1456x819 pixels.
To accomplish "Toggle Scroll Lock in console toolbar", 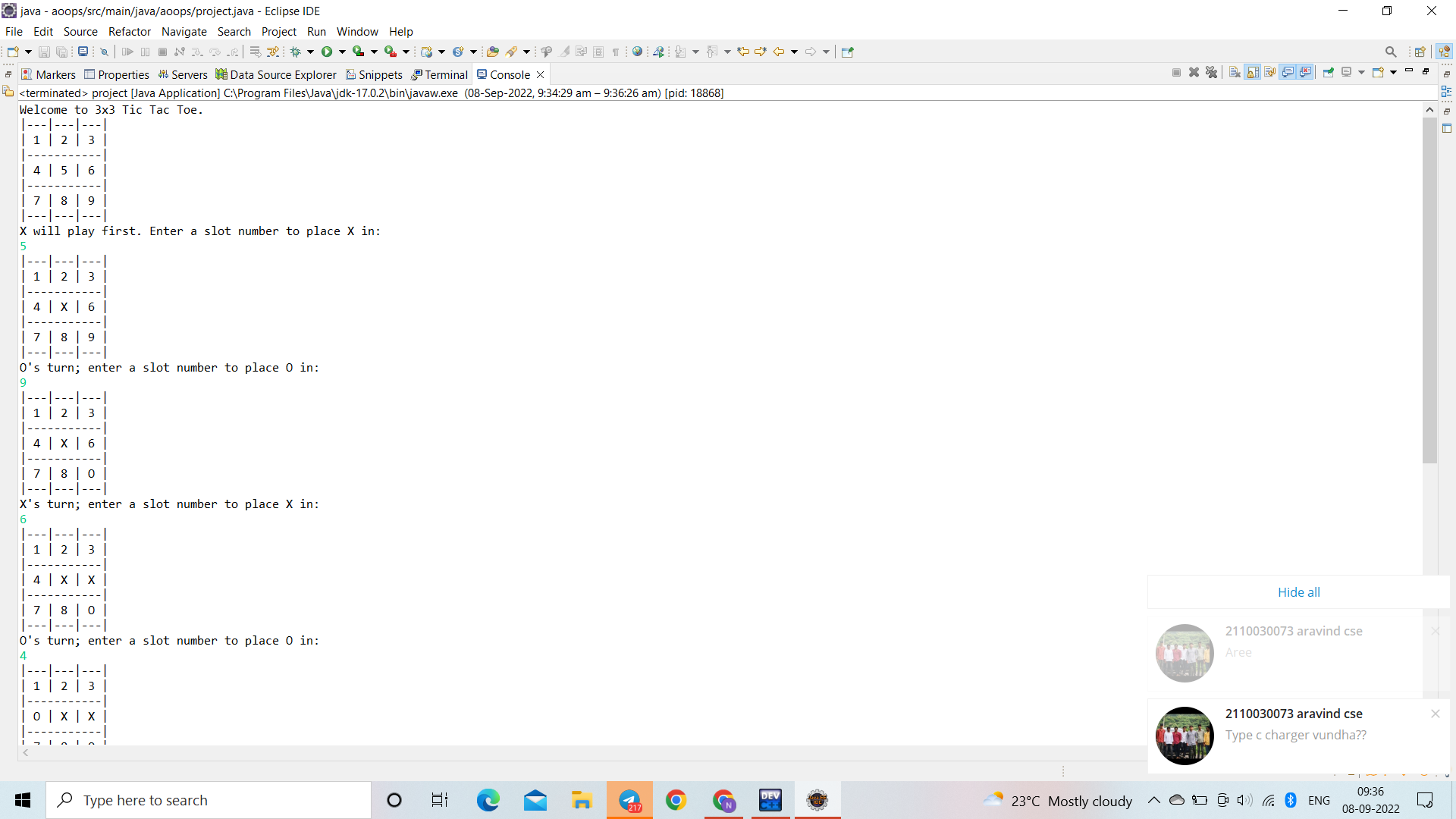I will pyautogui.click(x=1253, y=72).
